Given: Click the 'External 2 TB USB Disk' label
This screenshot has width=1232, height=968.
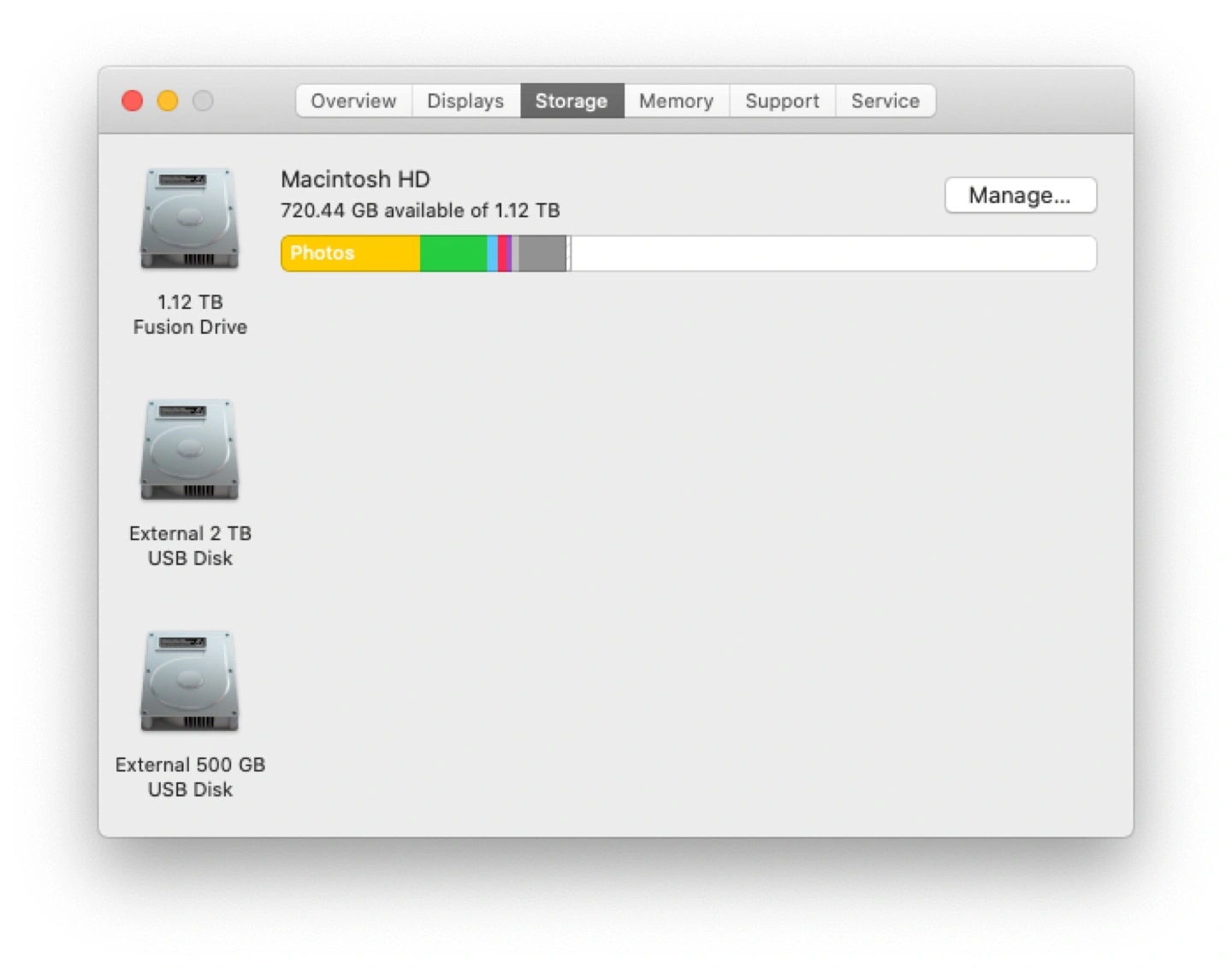Looking at the screenshot, I should 190,545.
